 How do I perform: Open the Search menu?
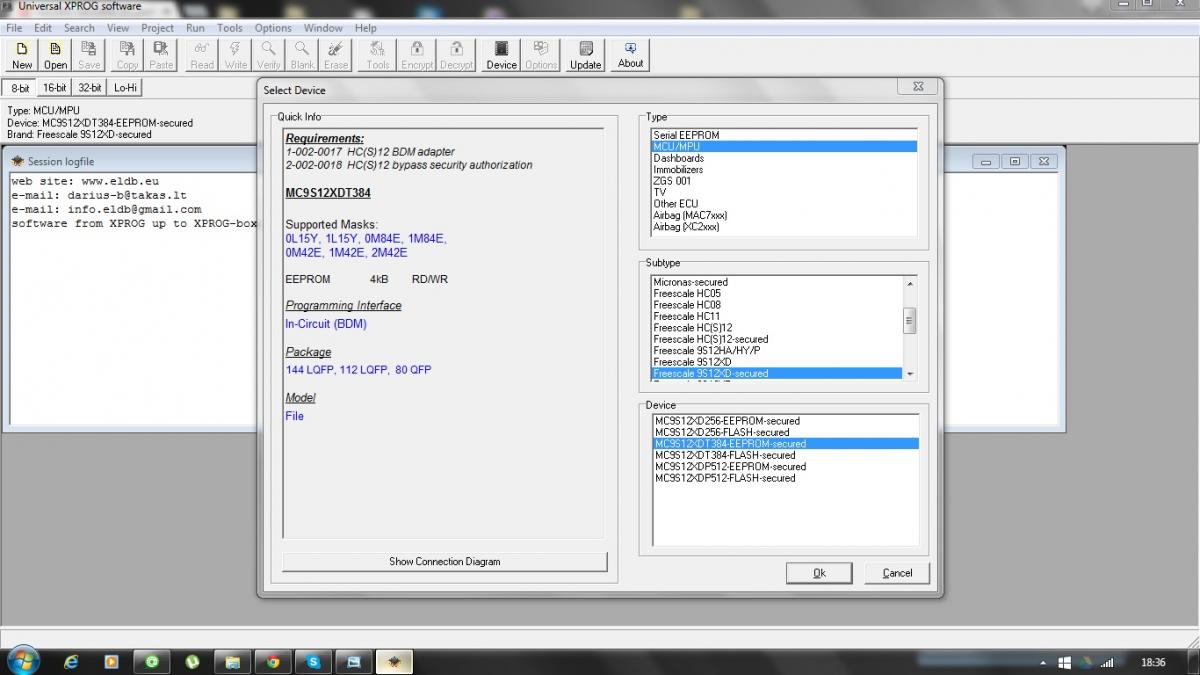pos(79,28)
